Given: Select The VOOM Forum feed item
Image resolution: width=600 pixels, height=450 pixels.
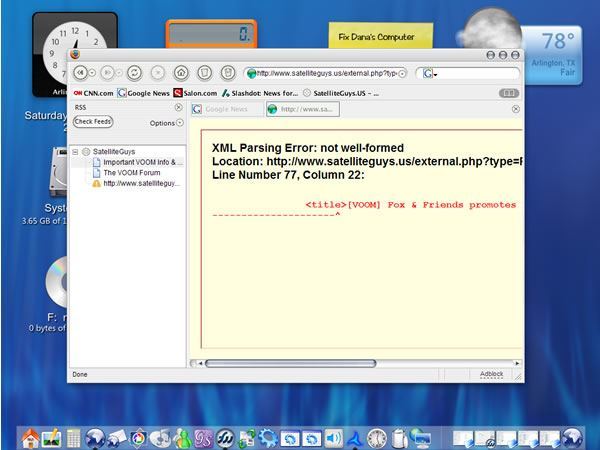Looking at the screenshot, I should coord(127,173).
